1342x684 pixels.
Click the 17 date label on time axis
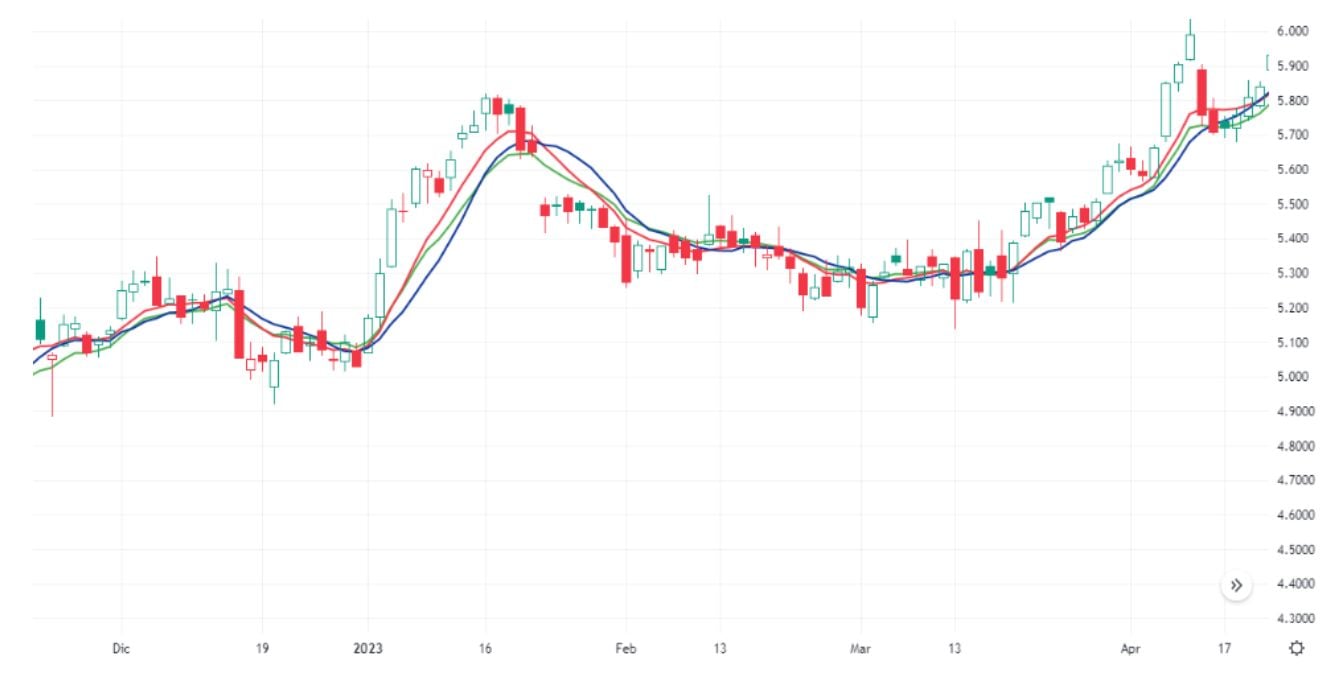pos(1223,648)
